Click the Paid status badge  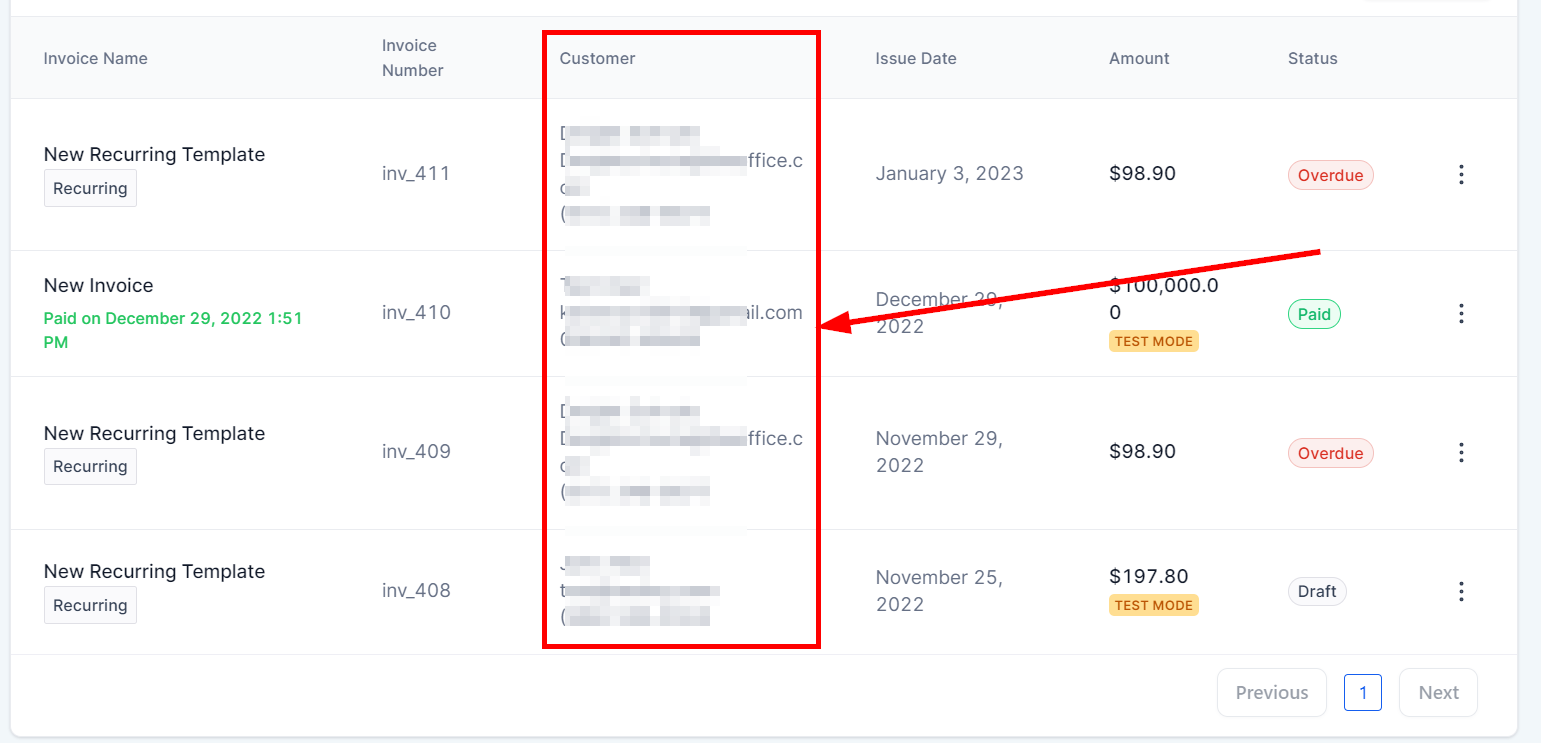coord(1314,314)
